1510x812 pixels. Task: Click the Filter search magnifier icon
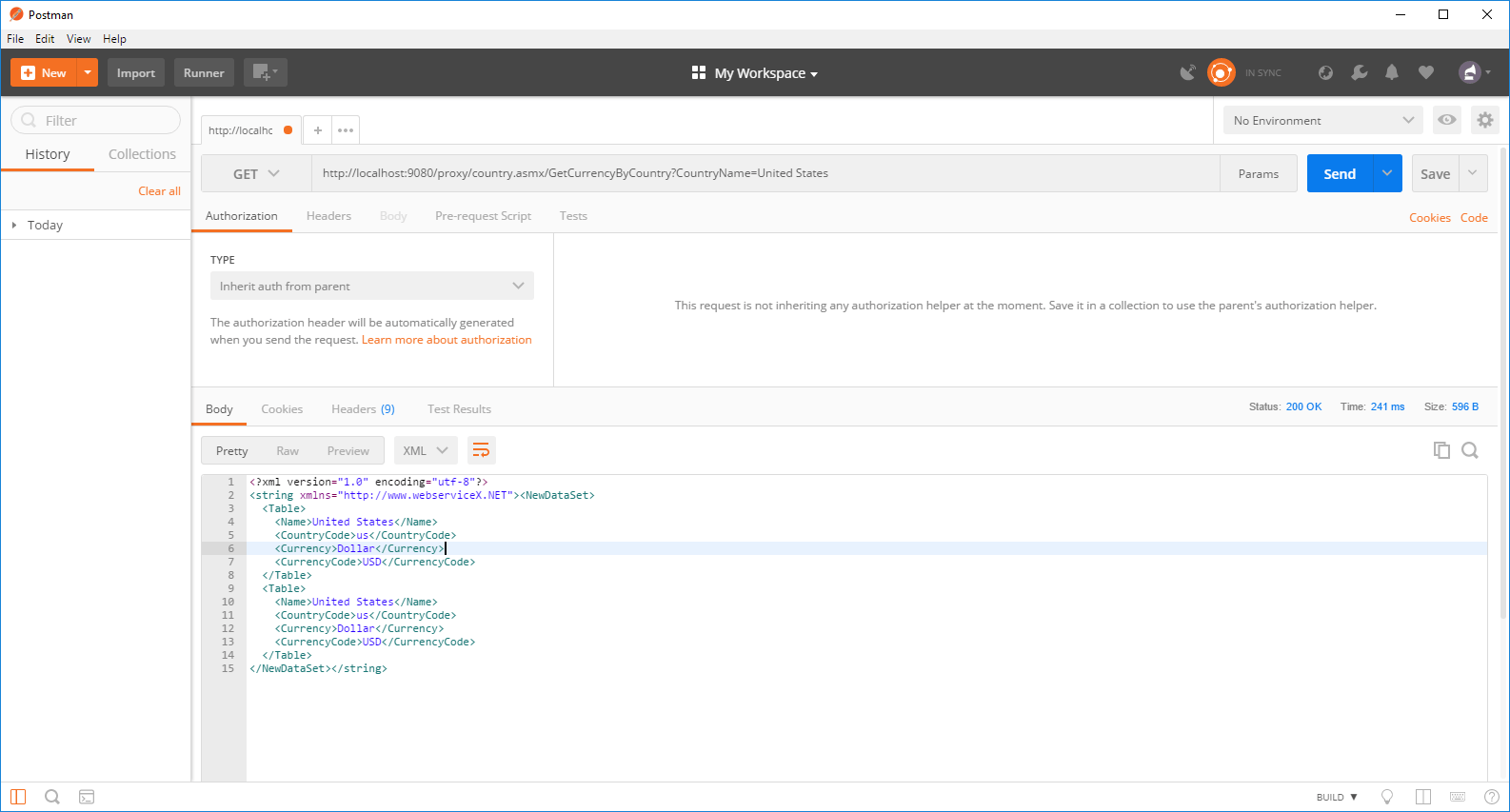pos(29,120)
